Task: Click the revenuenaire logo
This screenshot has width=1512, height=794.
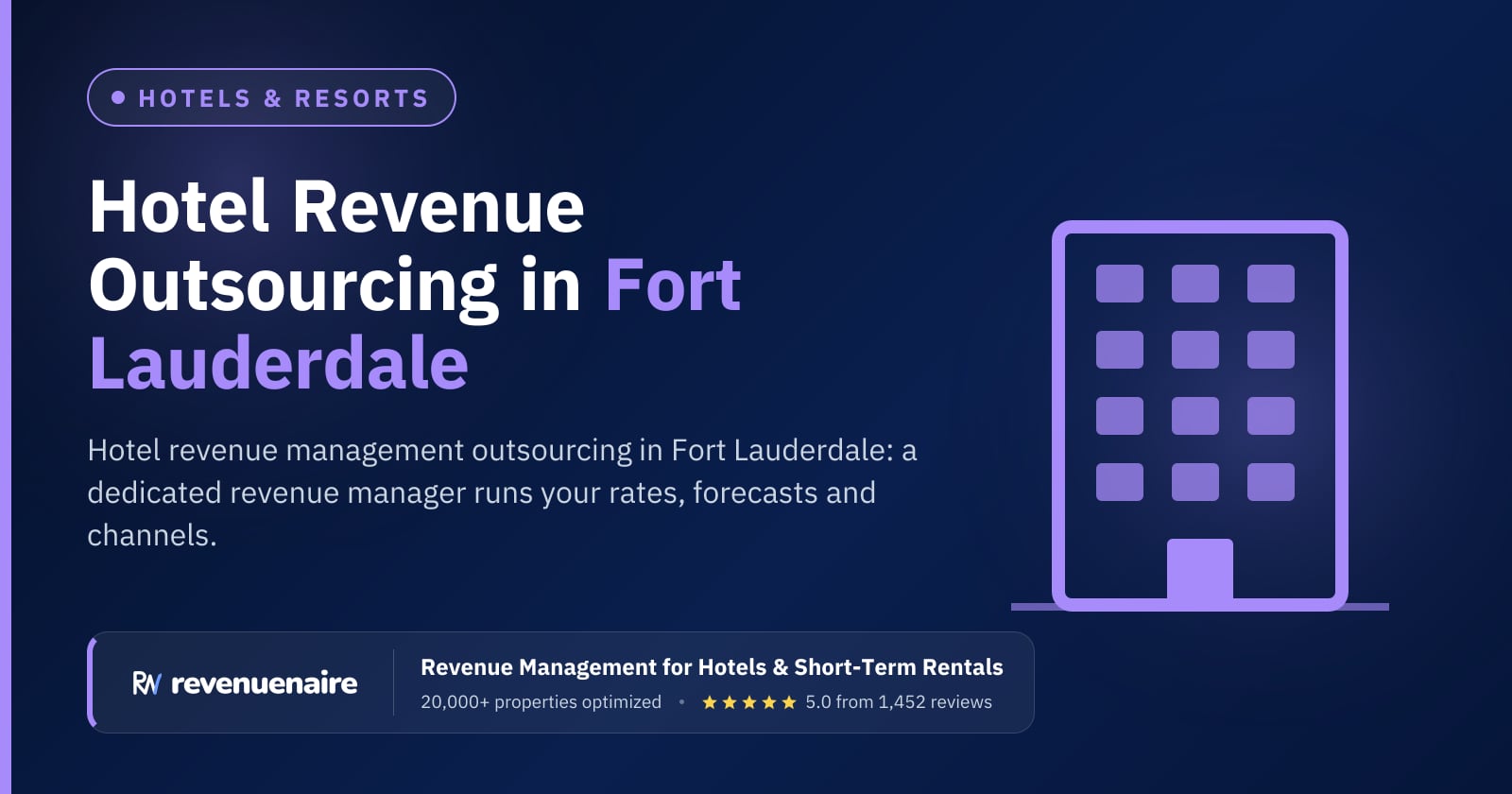Action: [245, 682]
